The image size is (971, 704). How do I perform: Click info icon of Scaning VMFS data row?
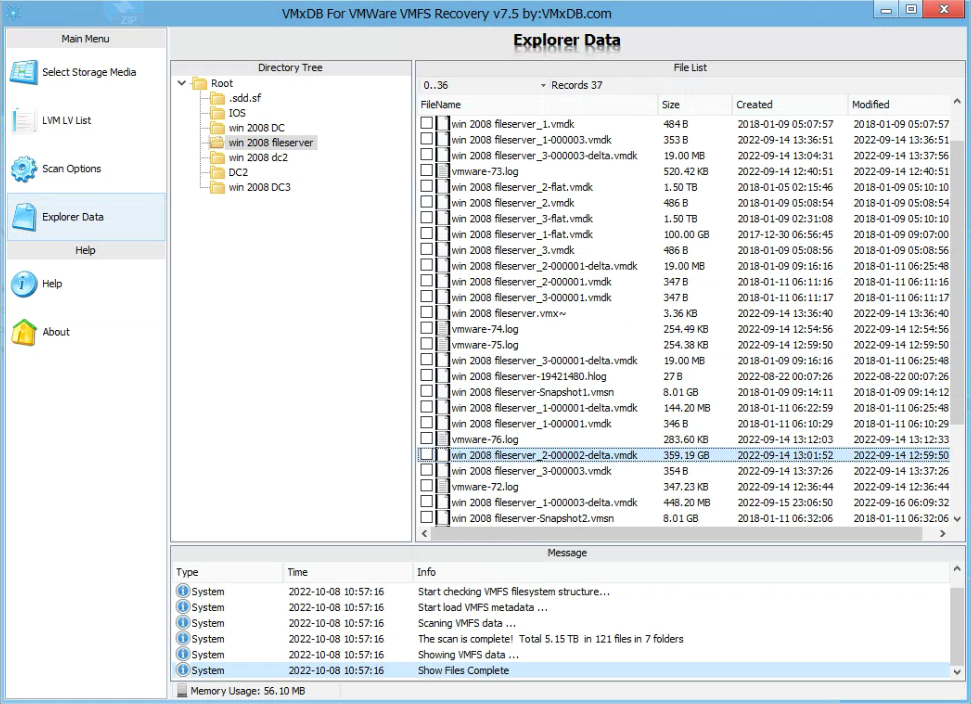(x=183, y=622)
